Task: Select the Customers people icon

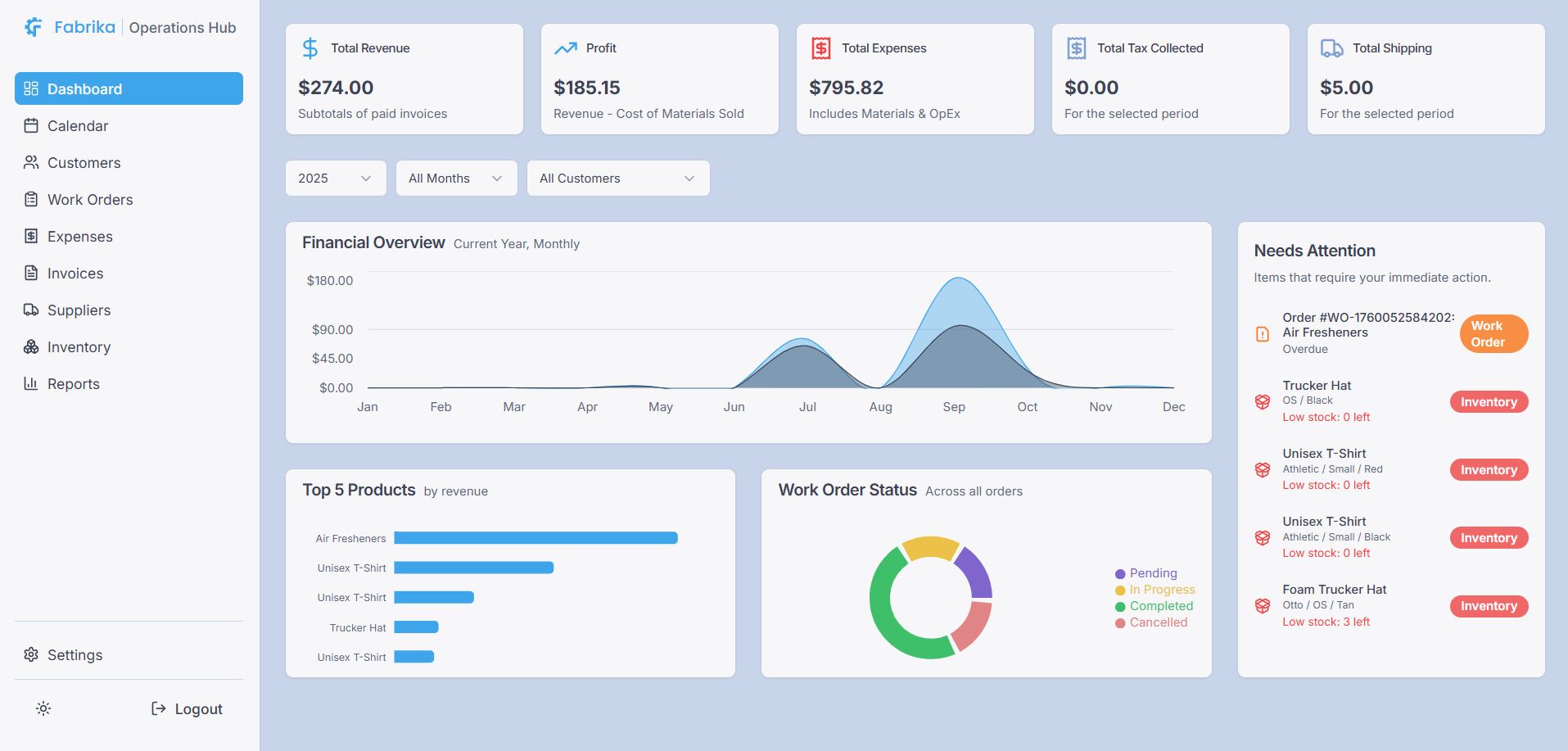Action: pyautogui.click(x=31, y=162)
